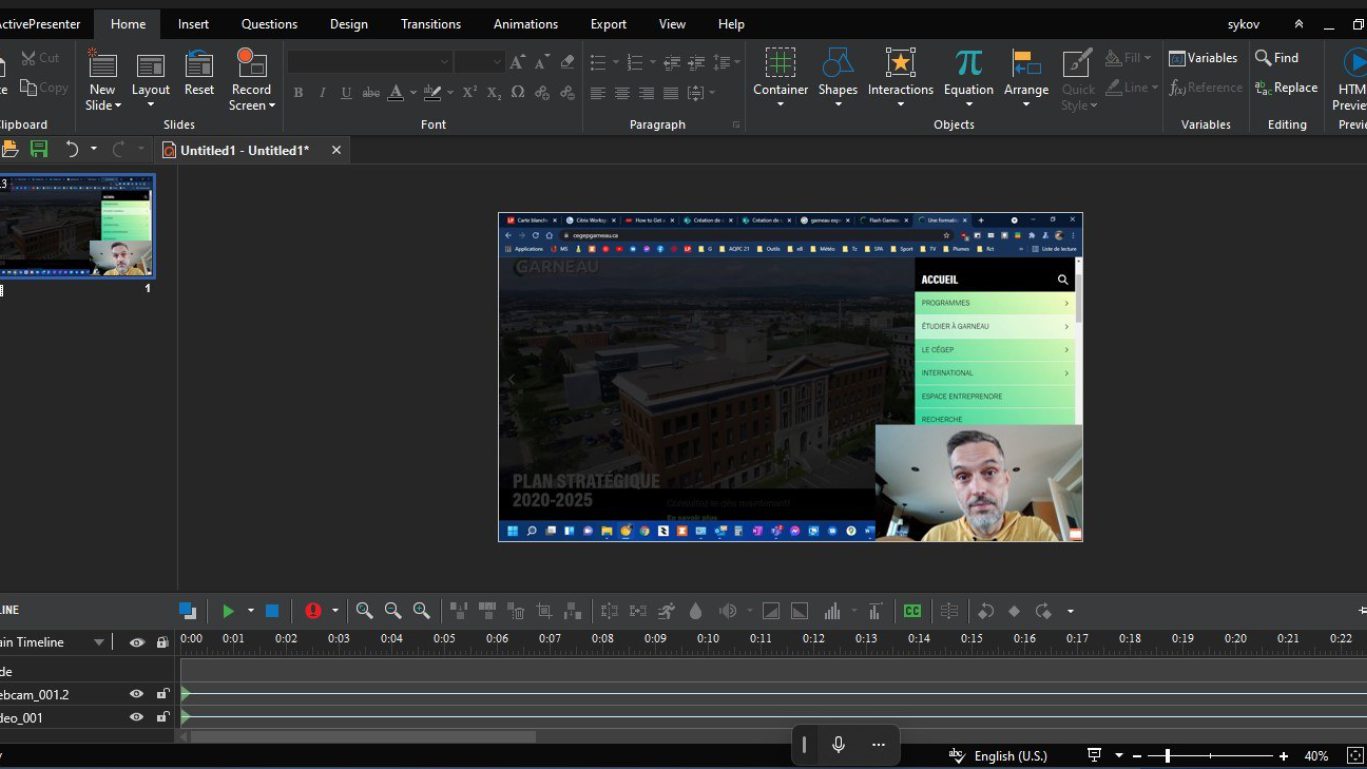Open the Export menu tab

coord(607,23)
